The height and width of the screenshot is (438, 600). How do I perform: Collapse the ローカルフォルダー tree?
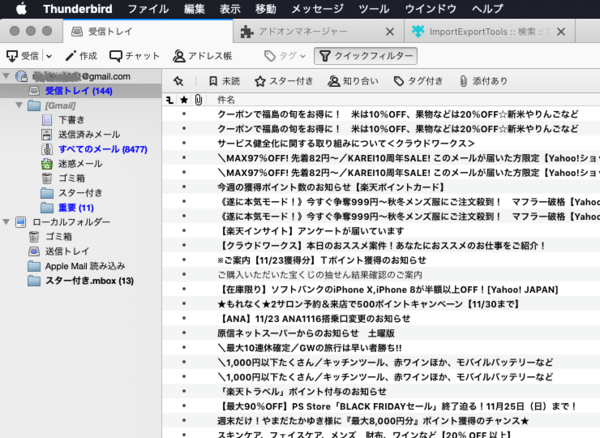[x=8, y=222]
